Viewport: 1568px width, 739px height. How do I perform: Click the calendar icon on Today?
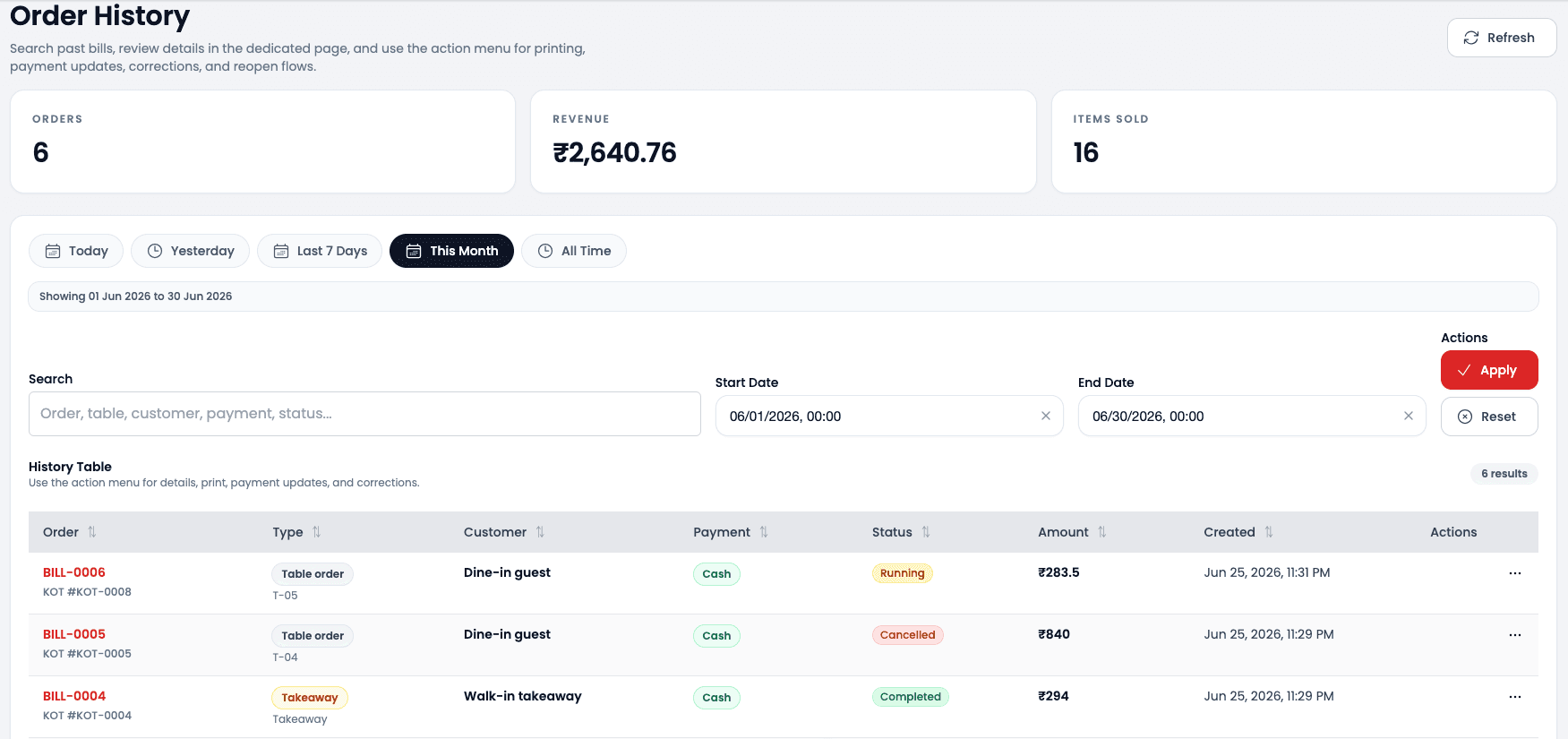(x=53, y=251)
